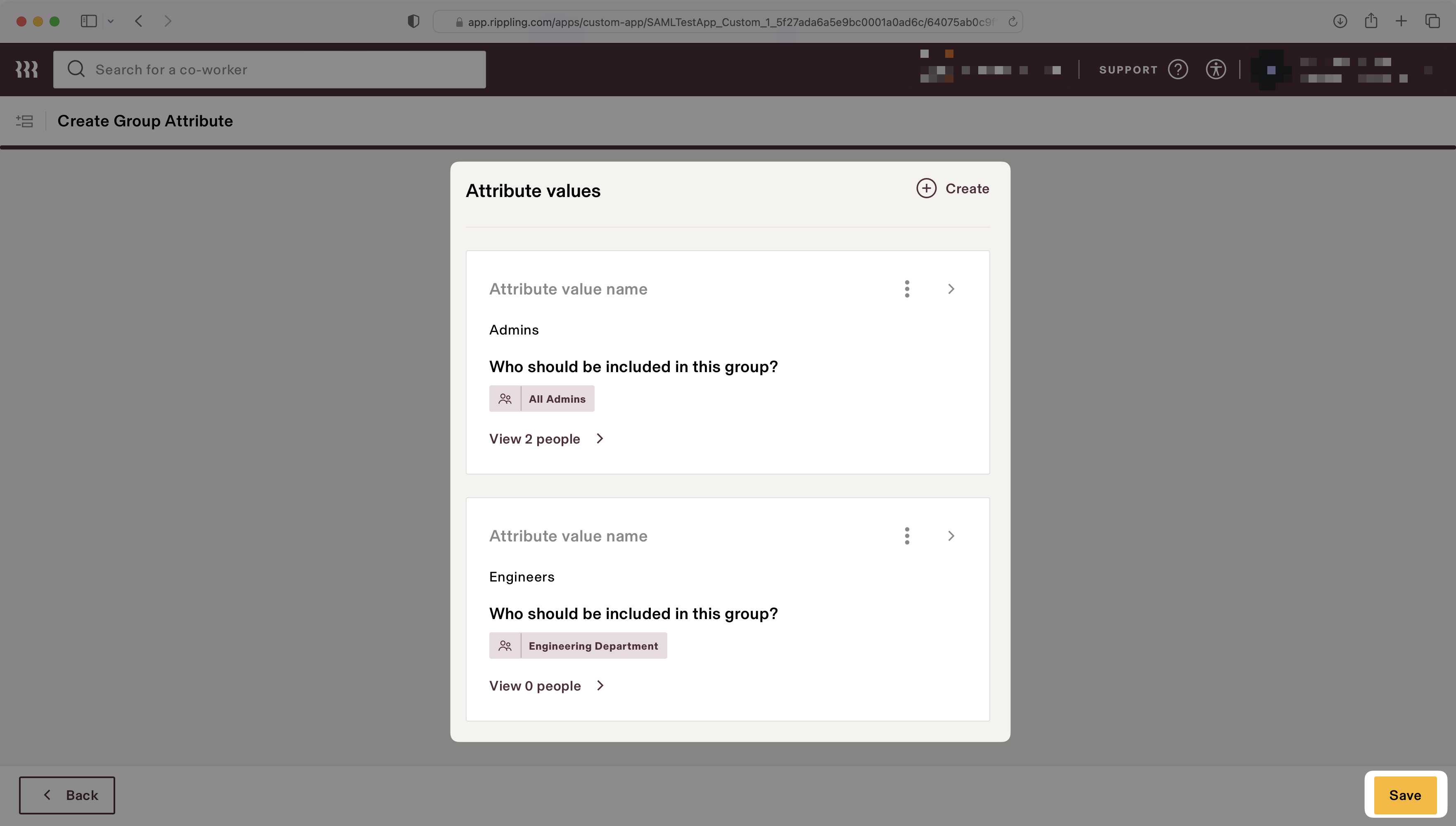
Task: Open the options menu on the Admins card
Action: tap(906, 289)
